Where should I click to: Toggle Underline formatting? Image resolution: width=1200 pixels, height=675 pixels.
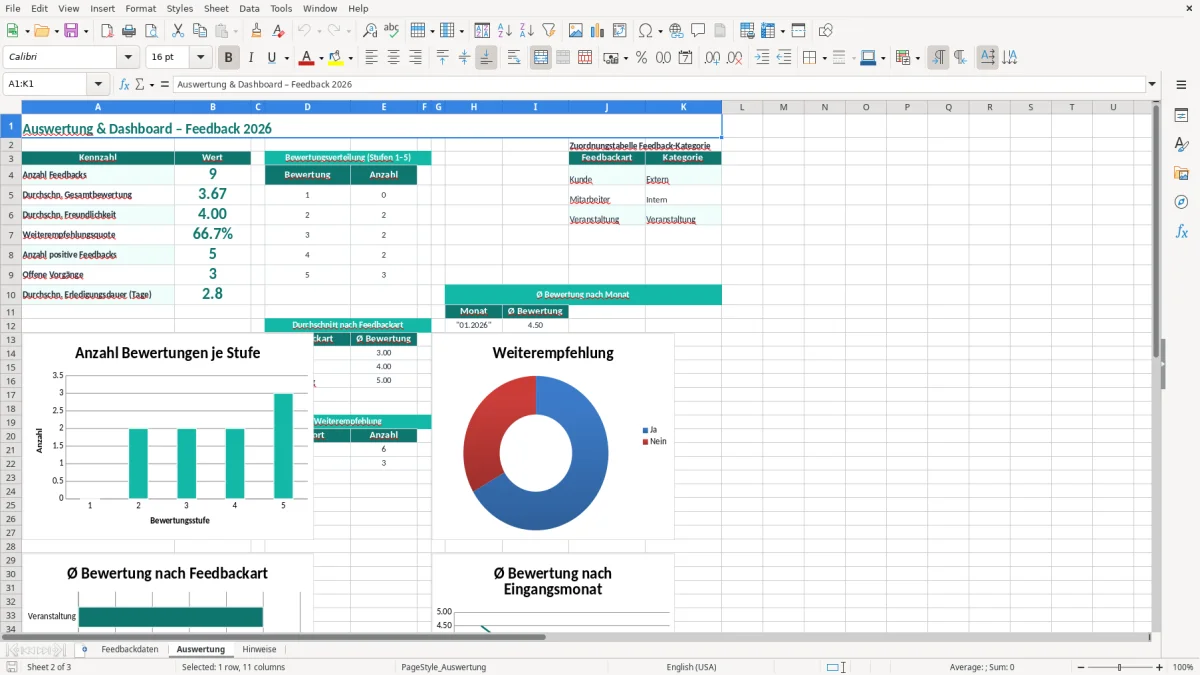(x=271, y=58)
